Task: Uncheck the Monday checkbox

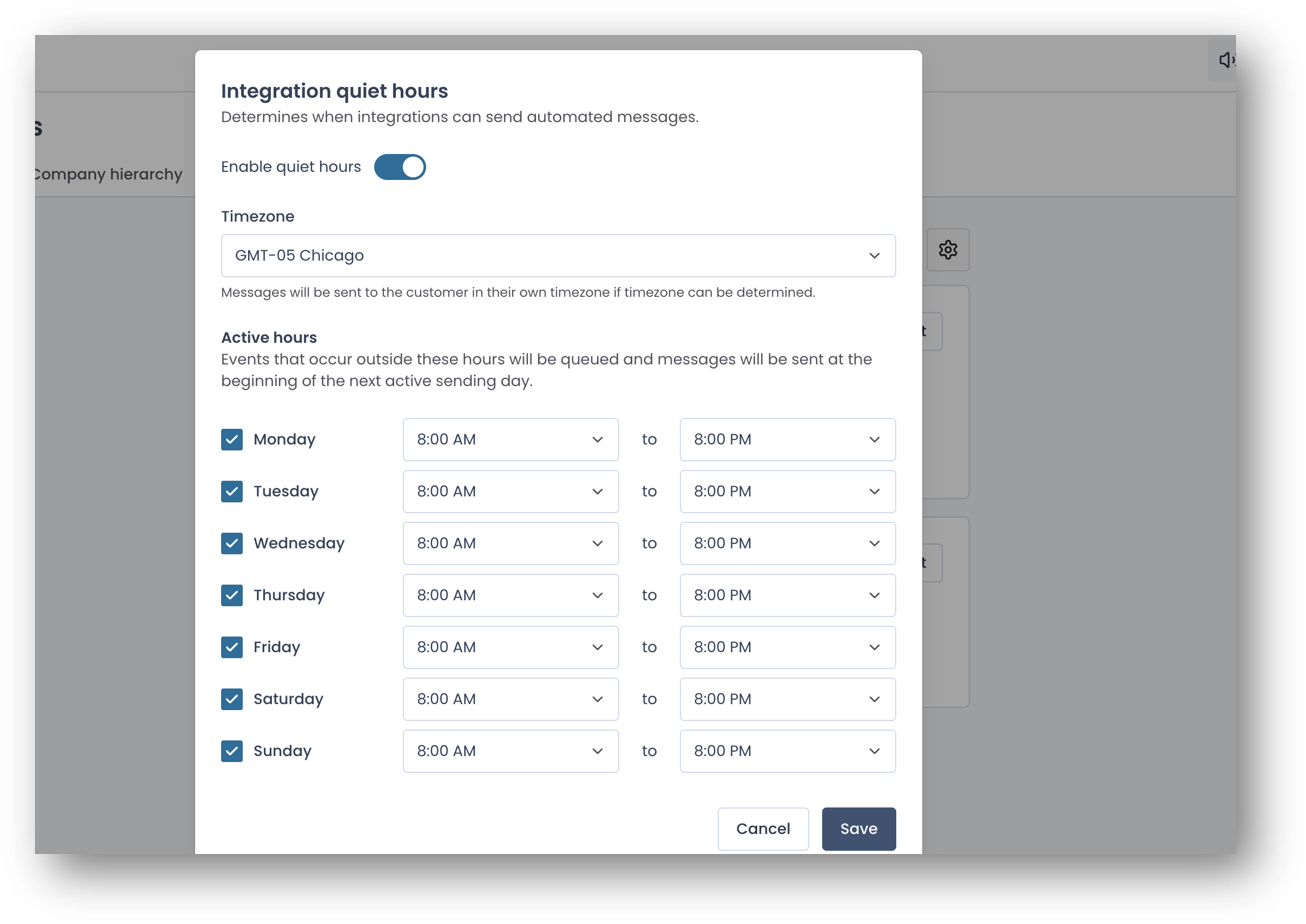Action: coord(230,439)
